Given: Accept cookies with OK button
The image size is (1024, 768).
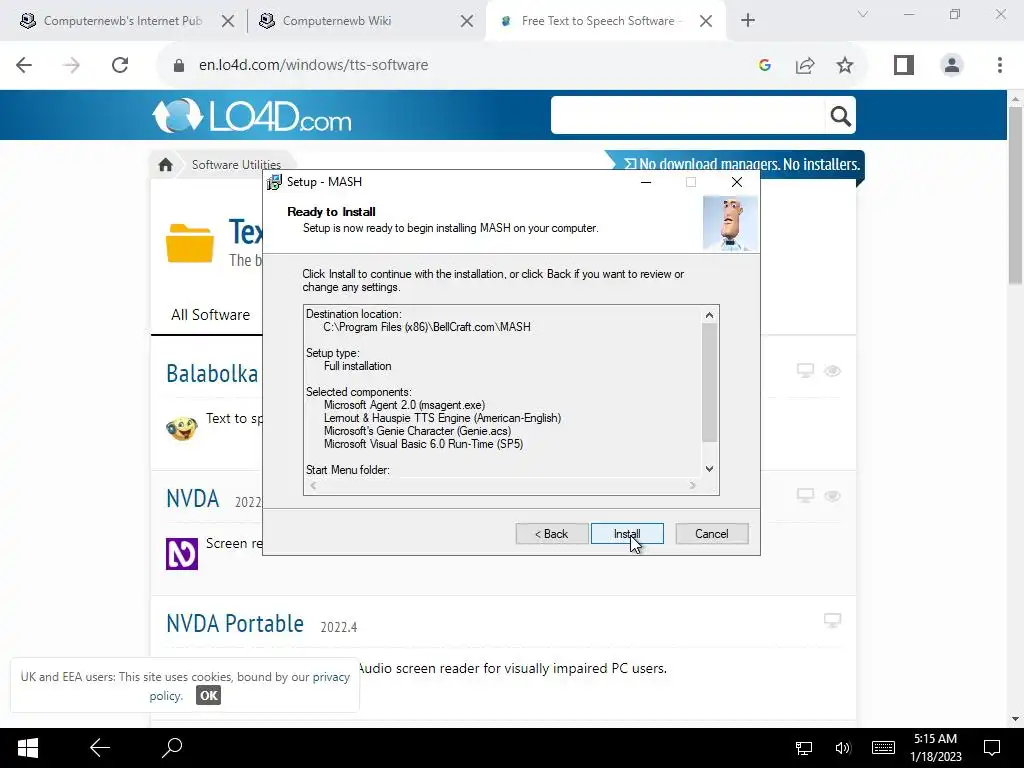Looking at the screenshot, I should [208, 696].
